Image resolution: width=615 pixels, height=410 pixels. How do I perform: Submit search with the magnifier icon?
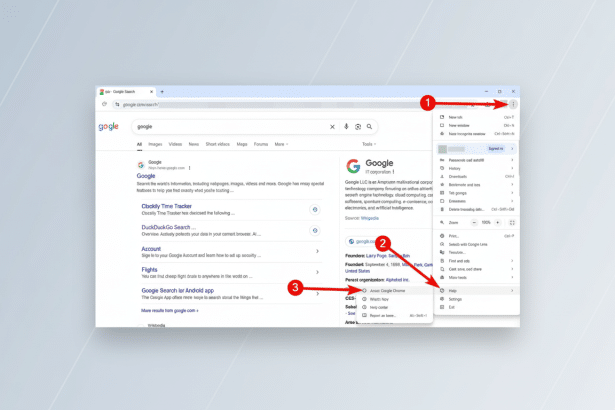click(x=369, y=126)
